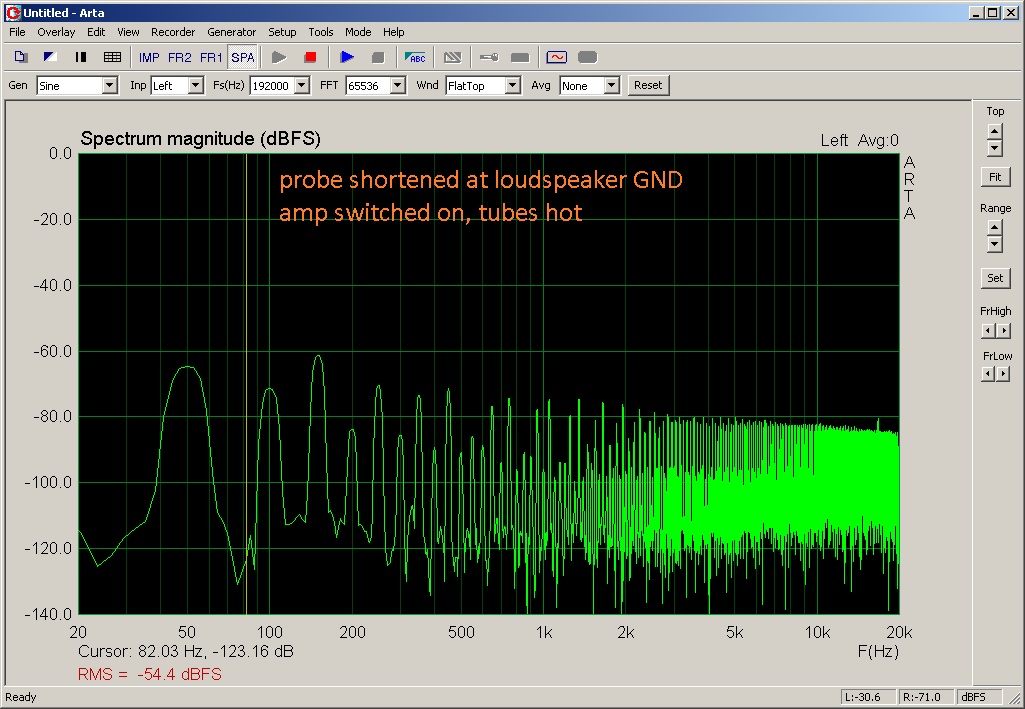Click the RMS = -54.4 dBFS readout
Image resolution: width=1025 pixels, height=709 pixels.
tap(150, 674)
